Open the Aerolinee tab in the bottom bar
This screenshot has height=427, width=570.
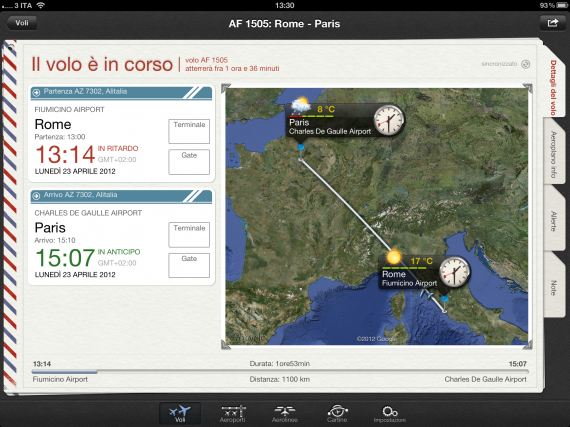285,414
